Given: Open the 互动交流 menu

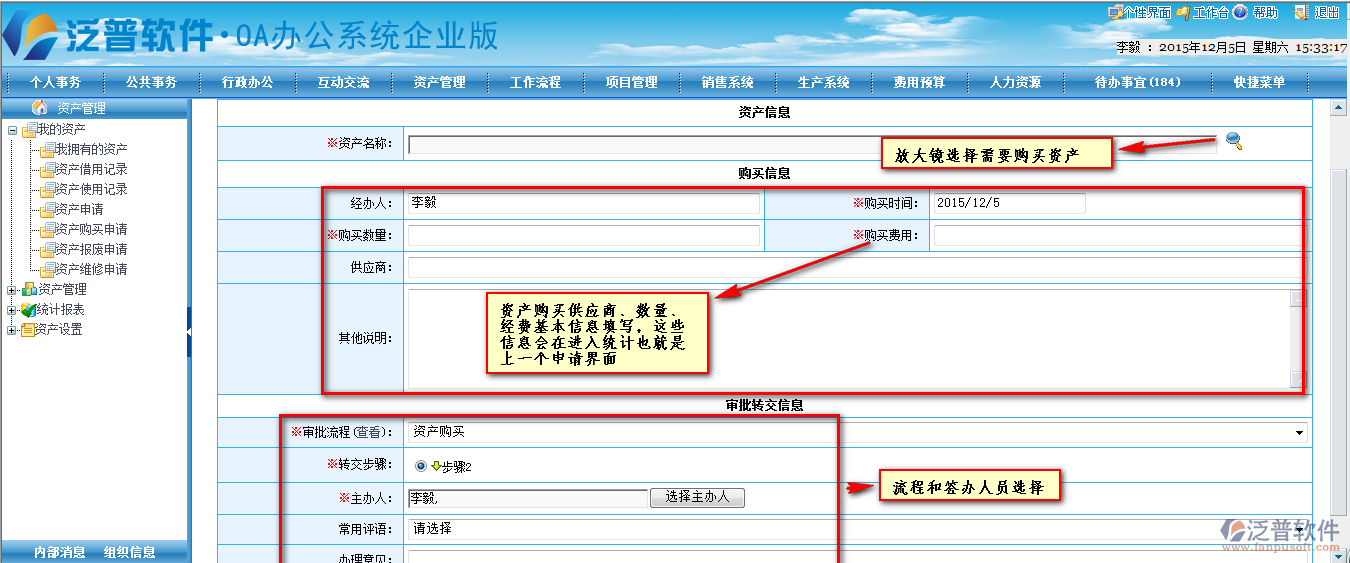Looking at the screenshot, I should [343, 82].
